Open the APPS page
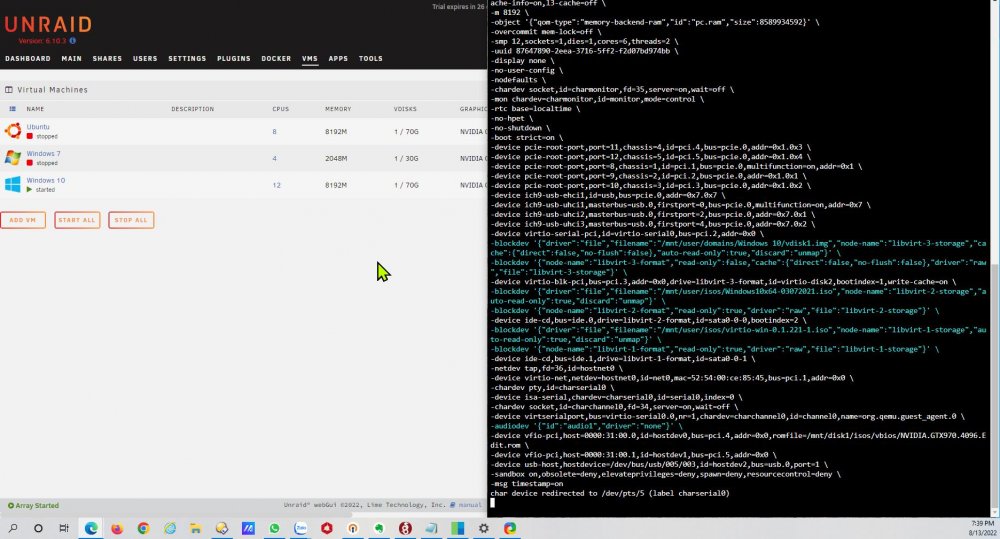Image resolution: width=1000 pixels, height=539 pixels. (338, 59)
